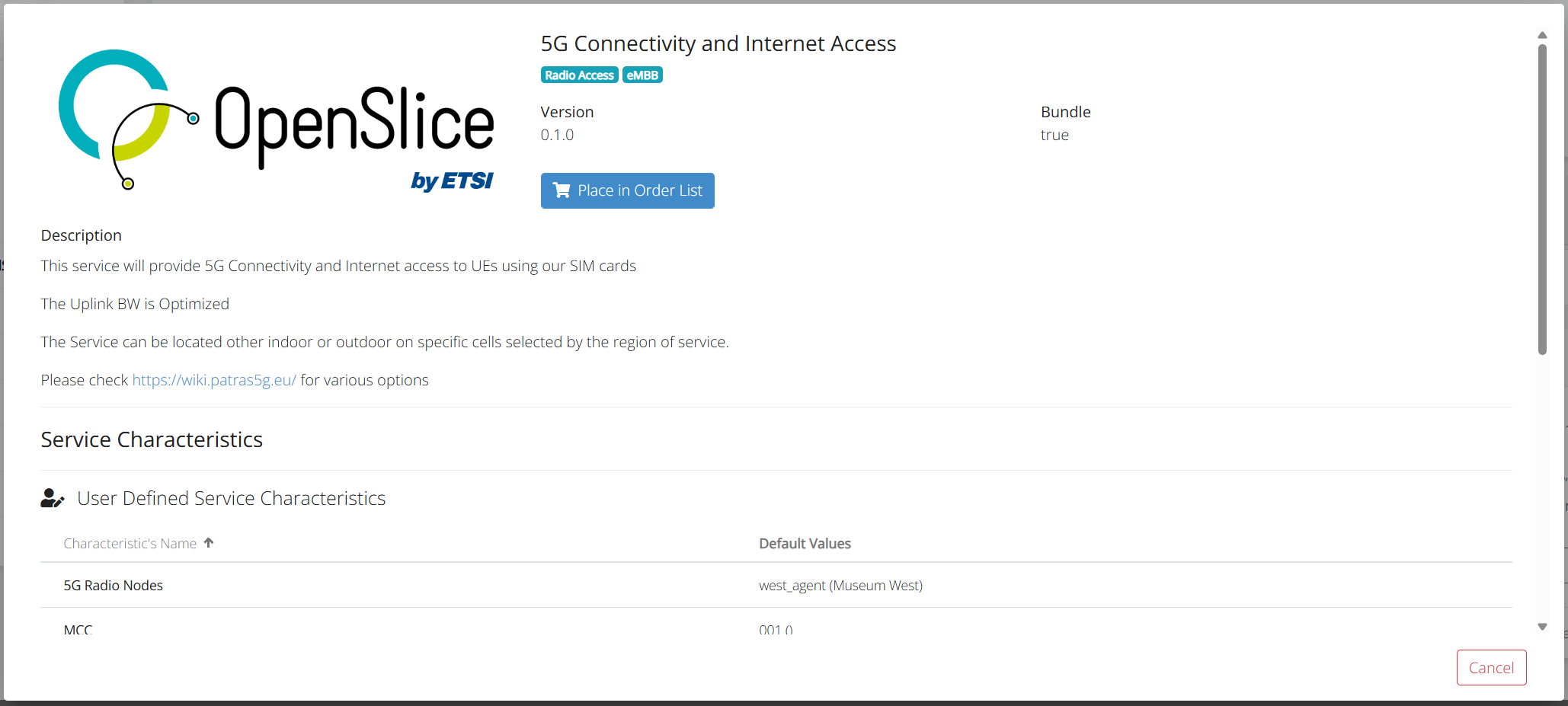Select the eMBB tag badge
Screen dimensions: 1568x706
(642, 75)
